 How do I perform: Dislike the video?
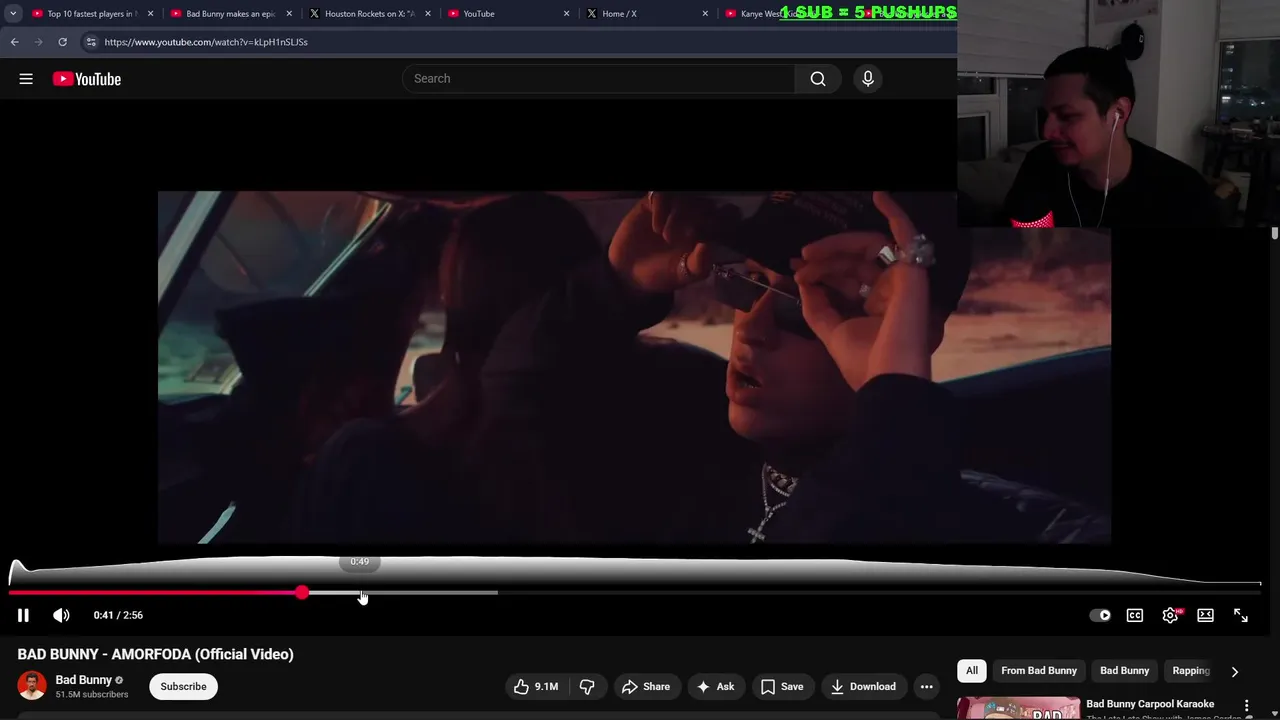pos(587,686)
